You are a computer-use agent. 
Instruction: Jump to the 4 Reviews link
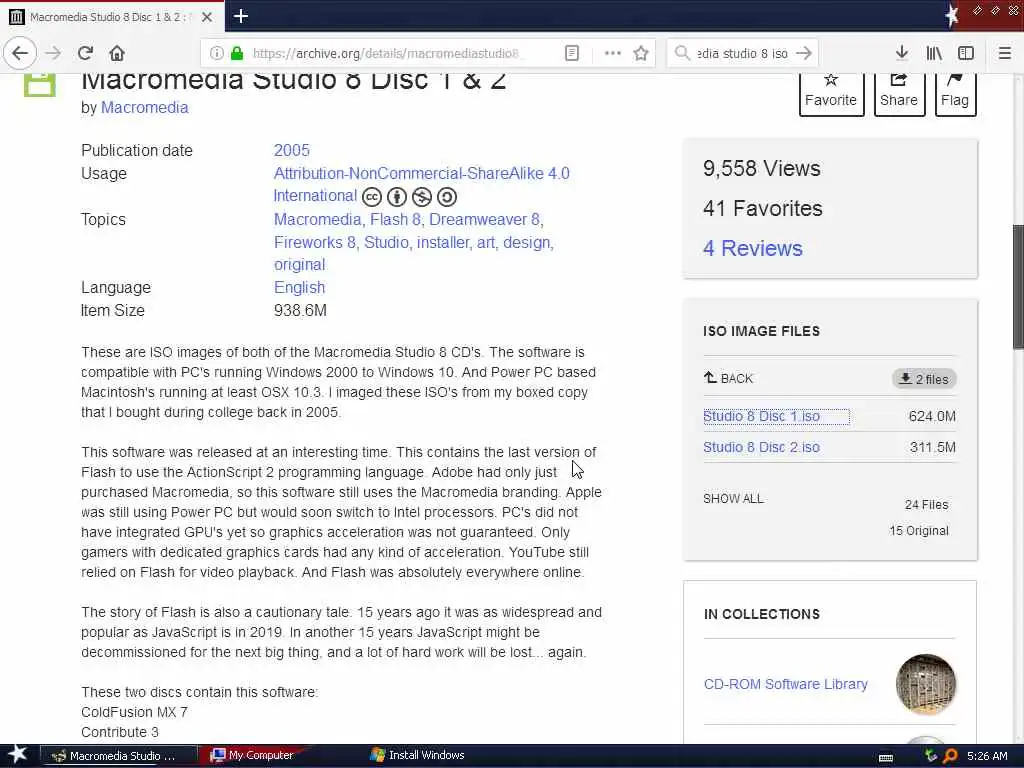(x=752, y=248)
